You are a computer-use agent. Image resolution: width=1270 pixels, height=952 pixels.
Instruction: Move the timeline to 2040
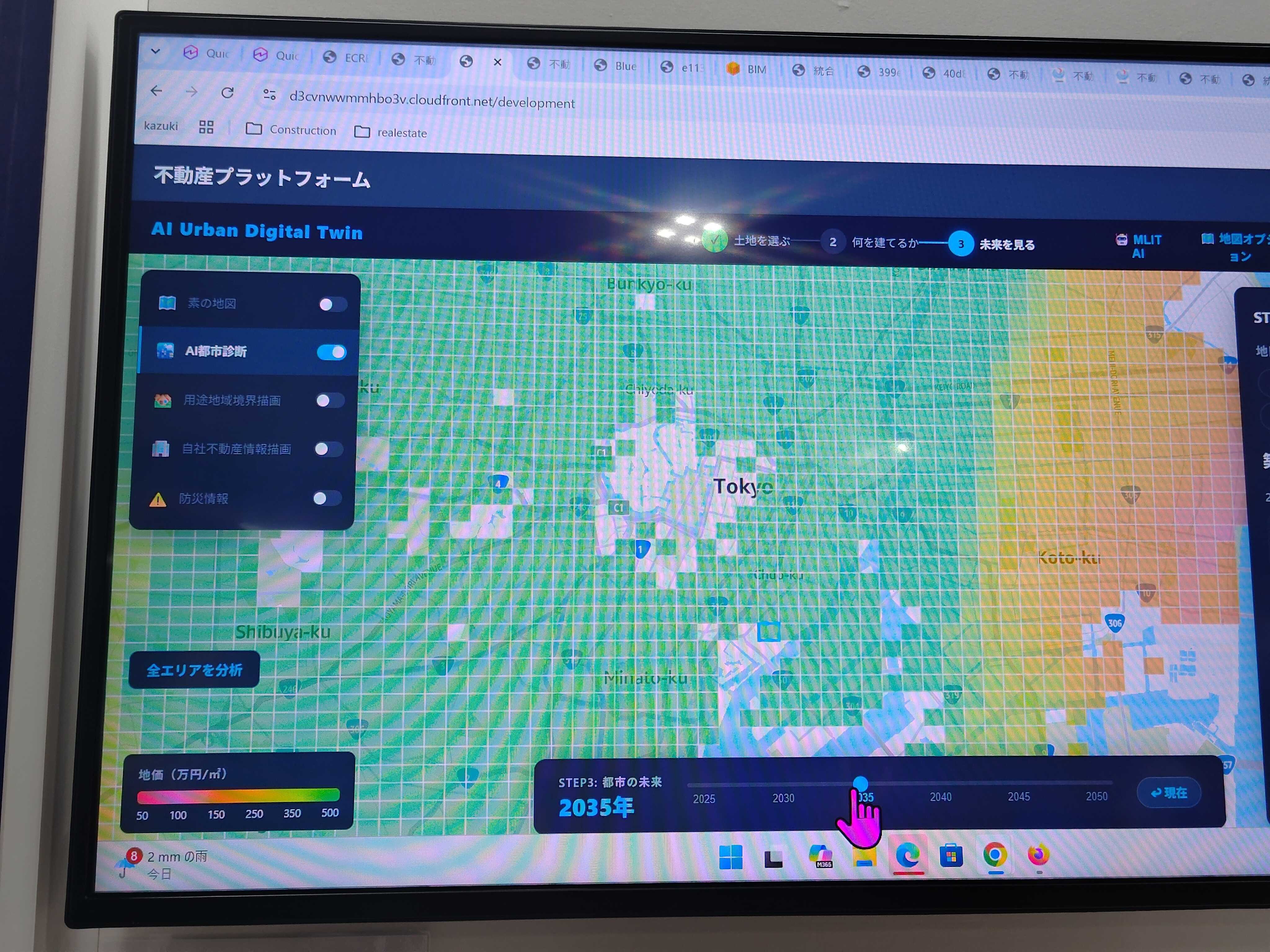pyautogui.click(x=940, y=797)
